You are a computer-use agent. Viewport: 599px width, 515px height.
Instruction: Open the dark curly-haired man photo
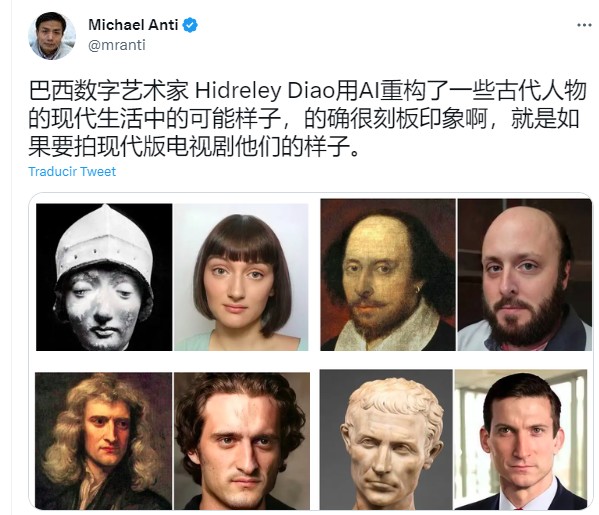coord(242,441)
